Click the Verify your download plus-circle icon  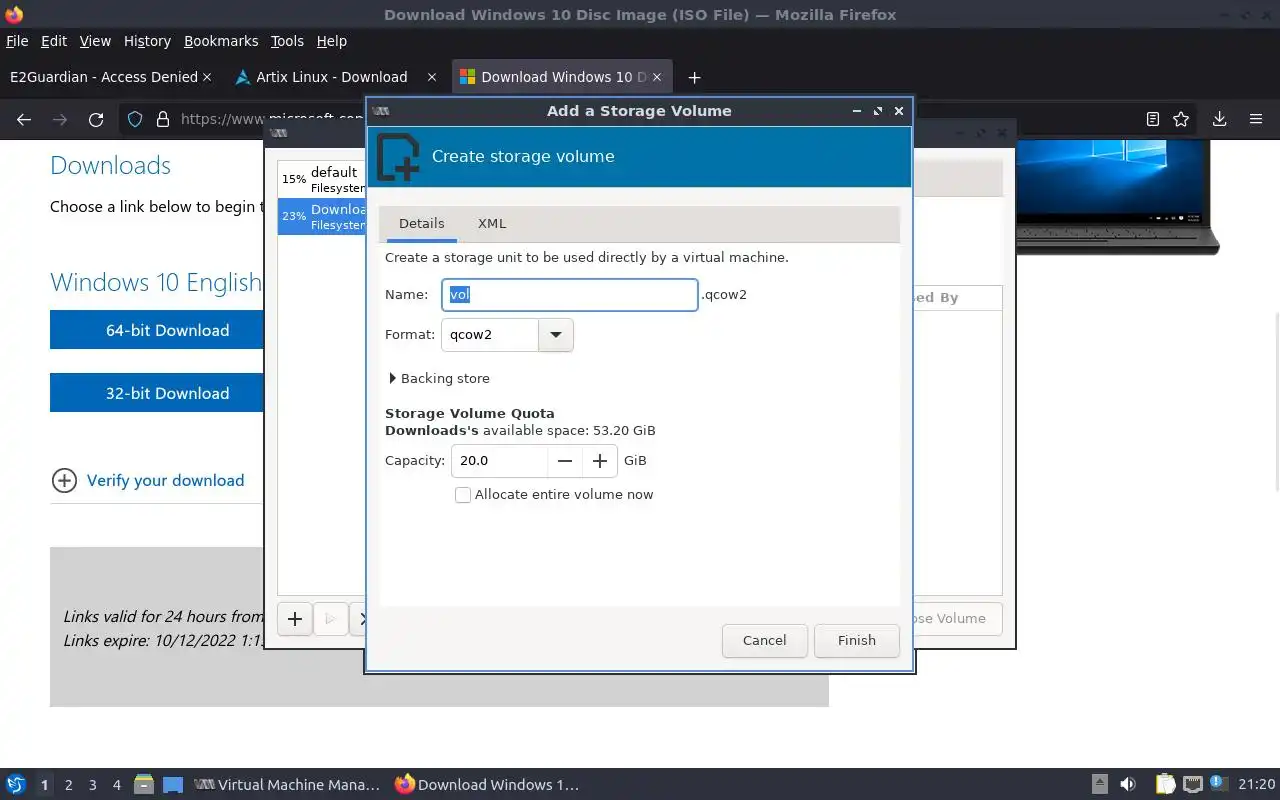pyautogui.click(x=64, y=481)
